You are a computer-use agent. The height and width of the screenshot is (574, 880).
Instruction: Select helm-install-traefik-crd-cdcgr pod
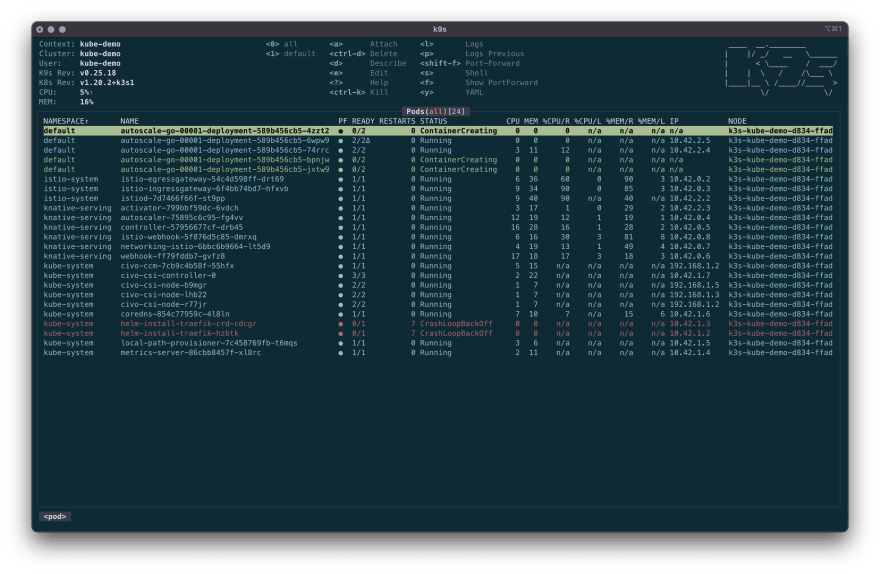pyautogui.click(x=438, y=324)
